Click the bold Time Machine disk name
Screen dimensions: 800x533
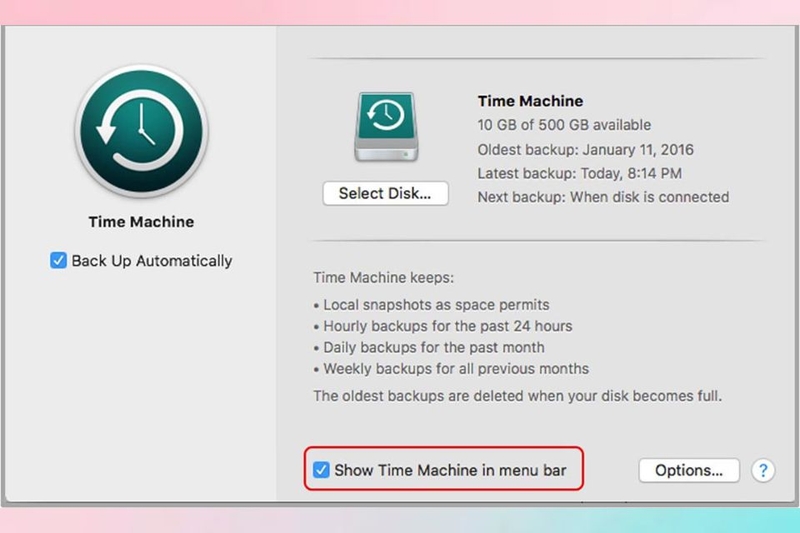[530, 101]
